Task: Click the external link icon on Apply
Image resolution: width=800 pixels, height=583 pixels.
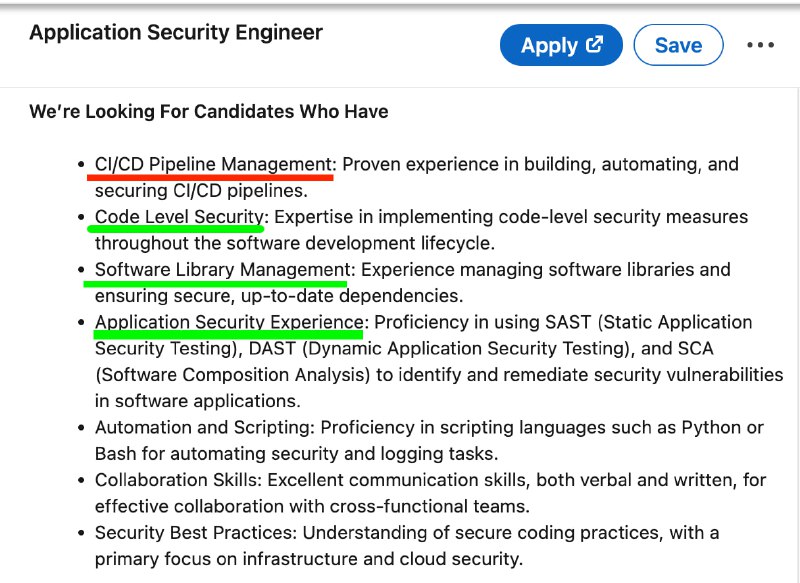Action: pos(594,44)
